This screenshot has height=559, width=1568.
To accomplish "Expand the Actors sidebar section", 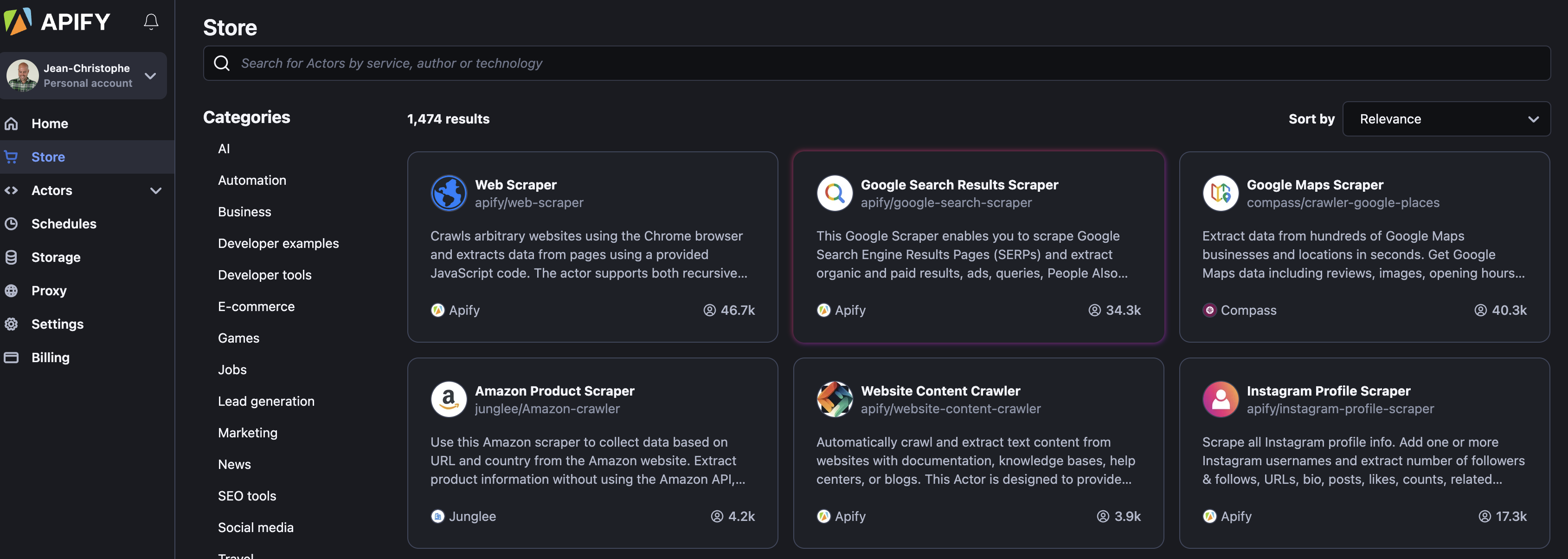I will click(x=156, y=191).
